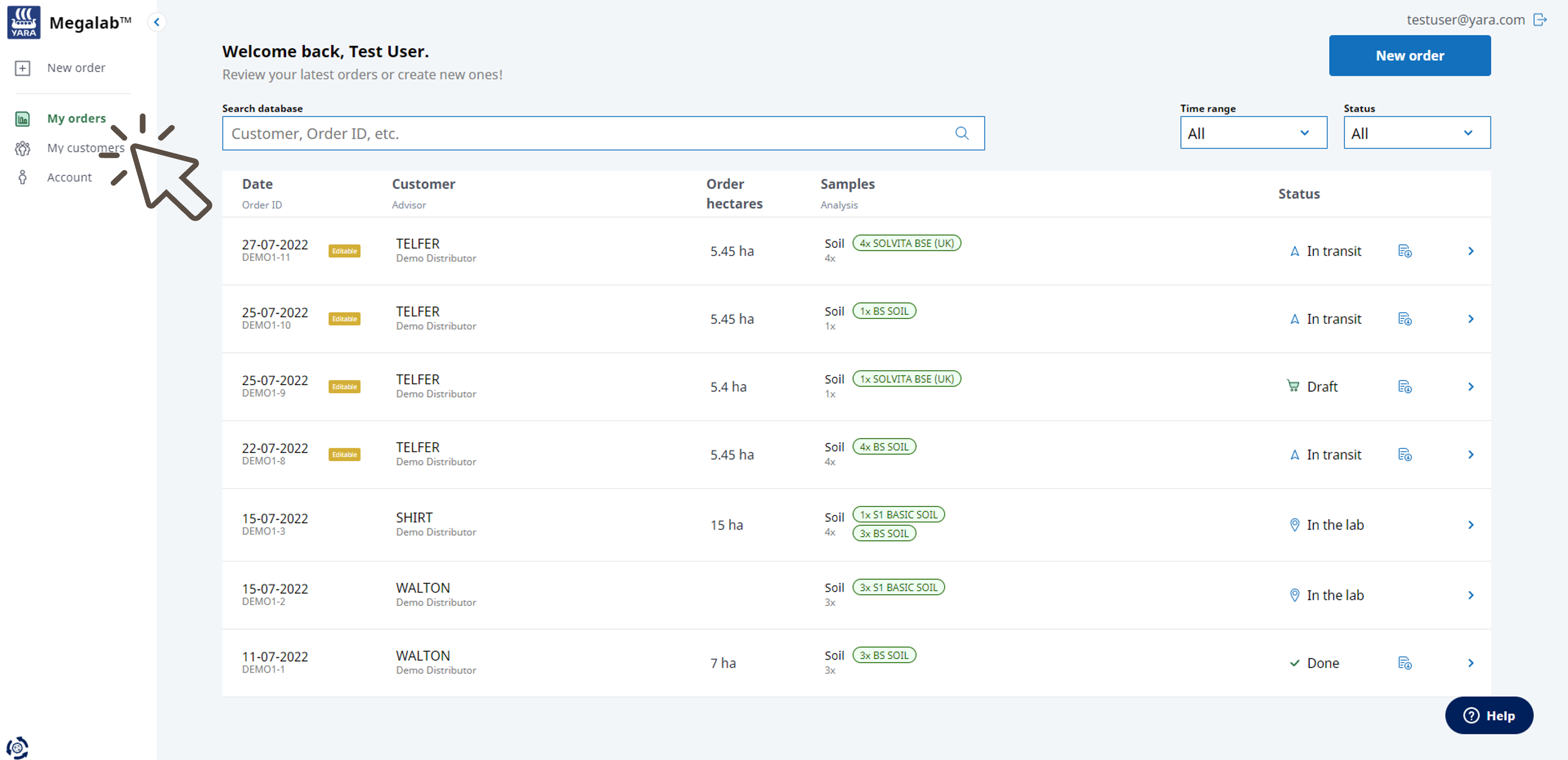Click the Editable badge on order DEMO1-10
Image resolution: width=1568 pixels, height=760 pixels.
point(344,319)
